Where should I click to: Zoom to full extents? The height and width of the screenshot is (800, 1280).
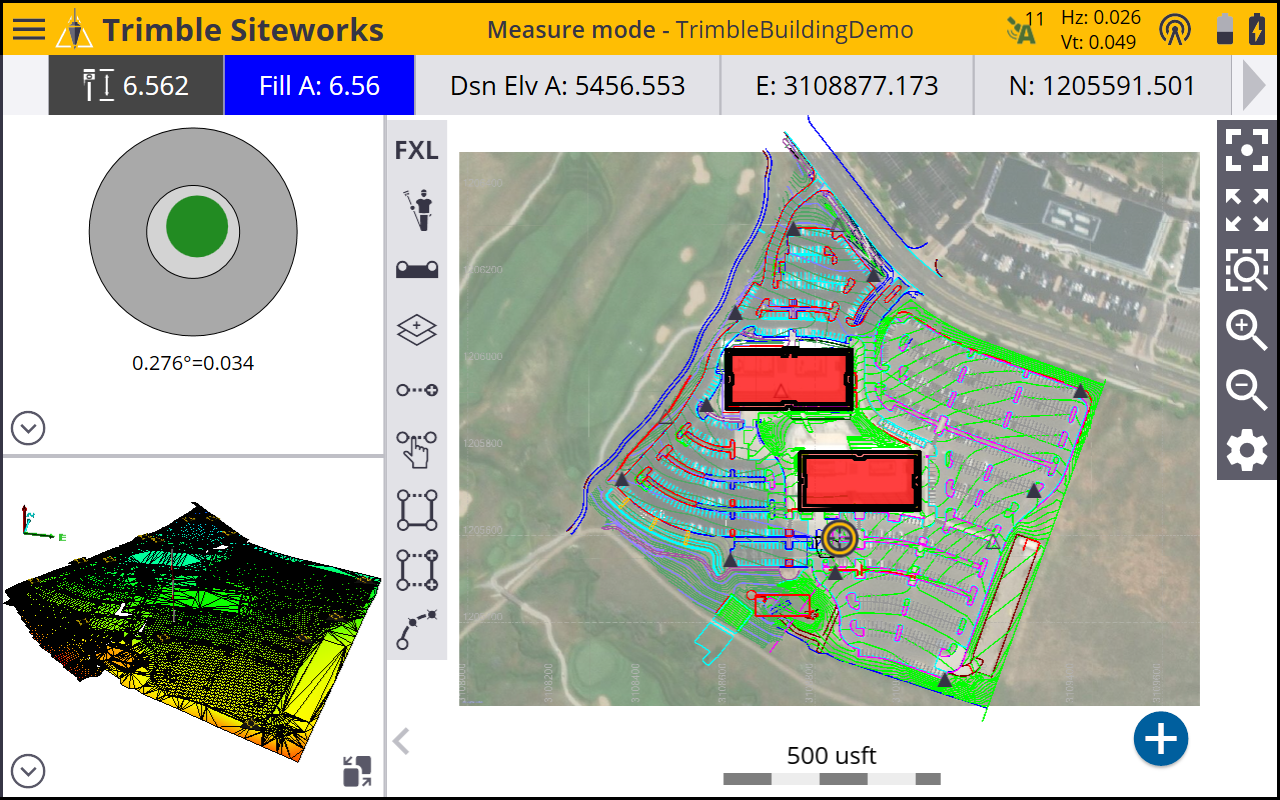[x=1247, y=210]
